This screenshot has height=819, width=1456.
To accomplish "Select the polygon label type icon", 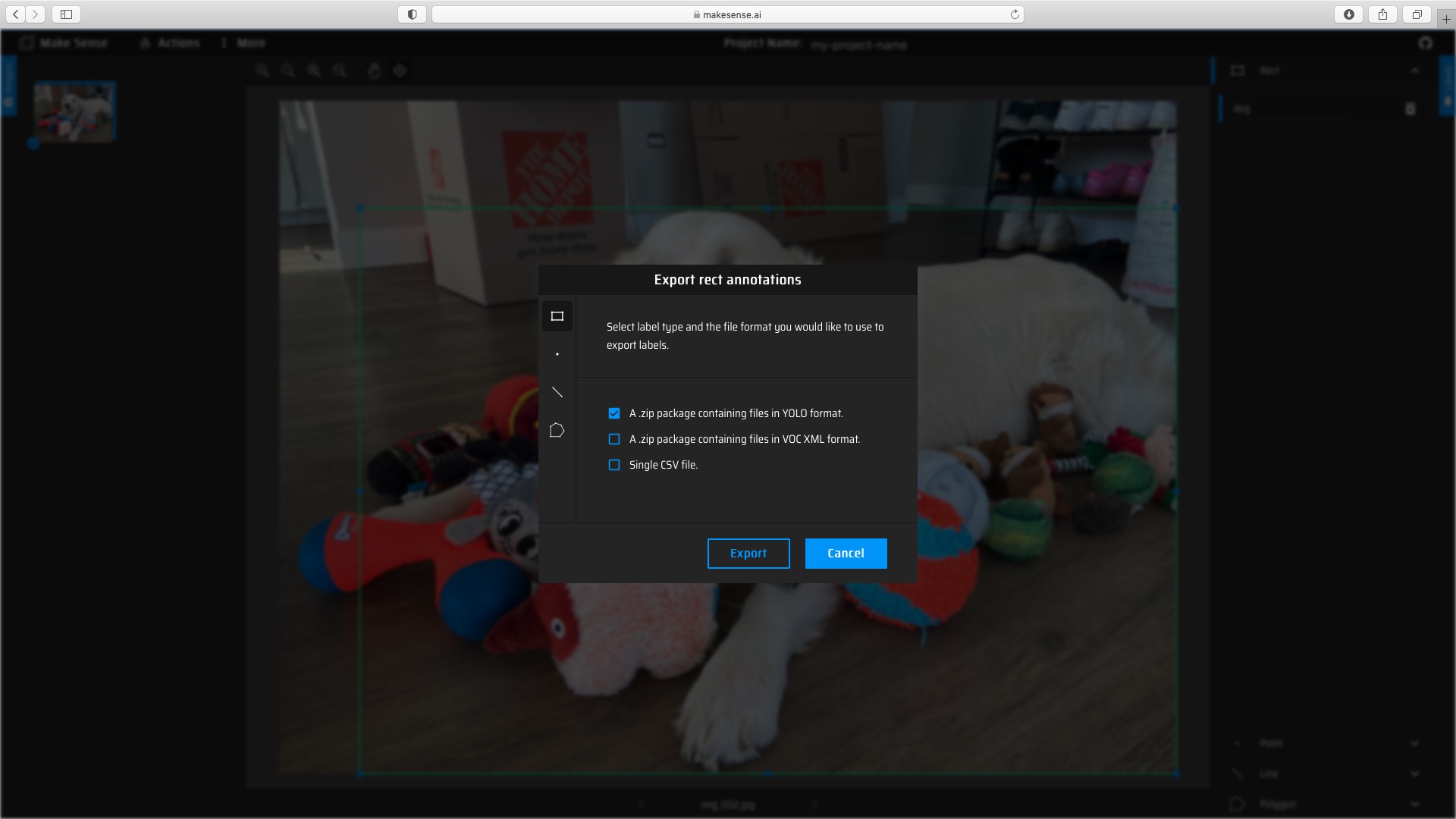I will pos(557,431).
